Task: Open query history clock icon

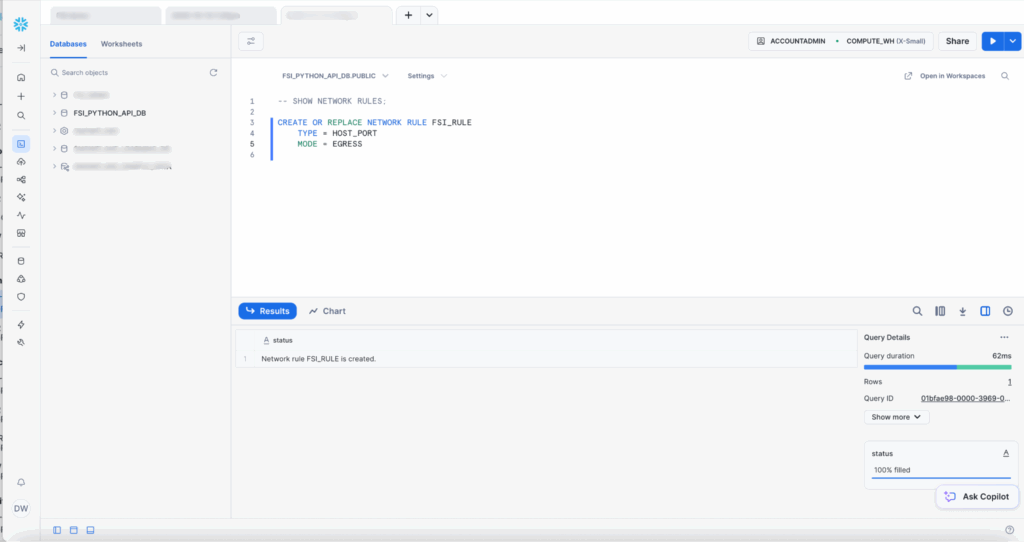Action: point(1007,311)
